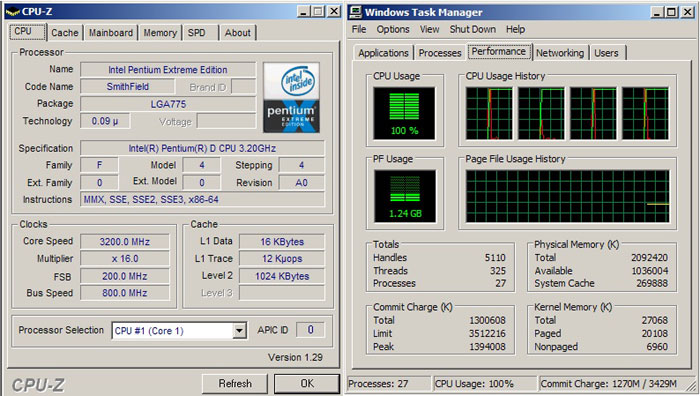Select the Performance tab
Viewport: 700px width, 396px height.
point(499,51)
